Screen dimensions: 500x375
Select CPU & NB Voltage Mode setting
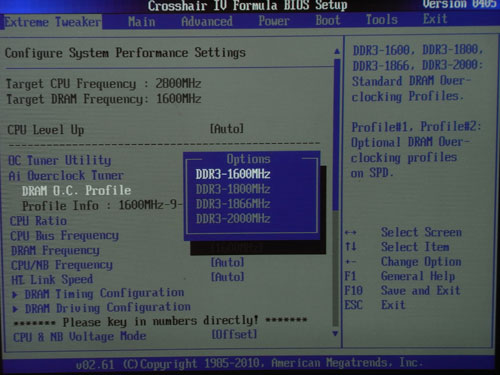coord(80,336)
